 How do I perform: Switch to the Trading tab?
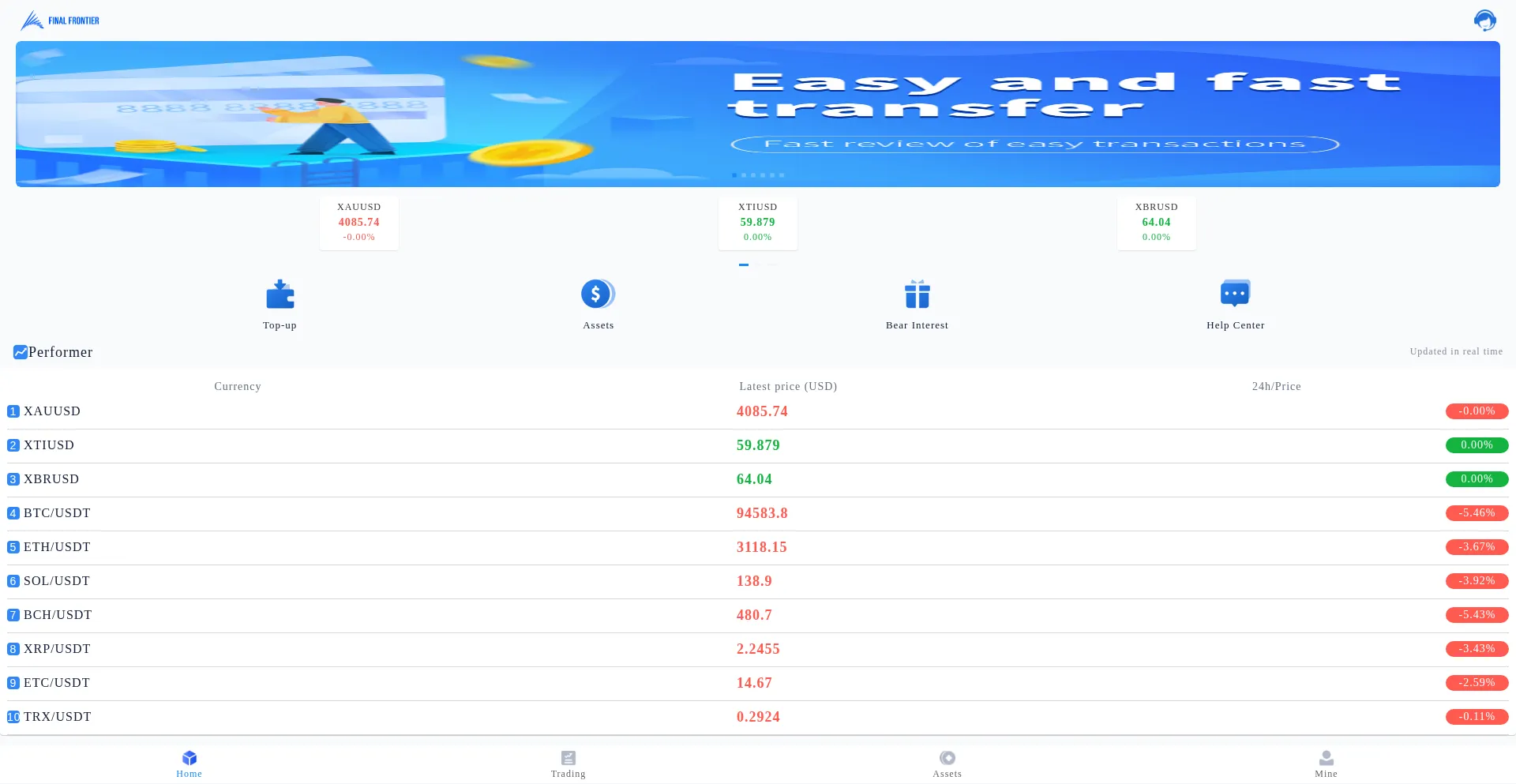point(568,763)
